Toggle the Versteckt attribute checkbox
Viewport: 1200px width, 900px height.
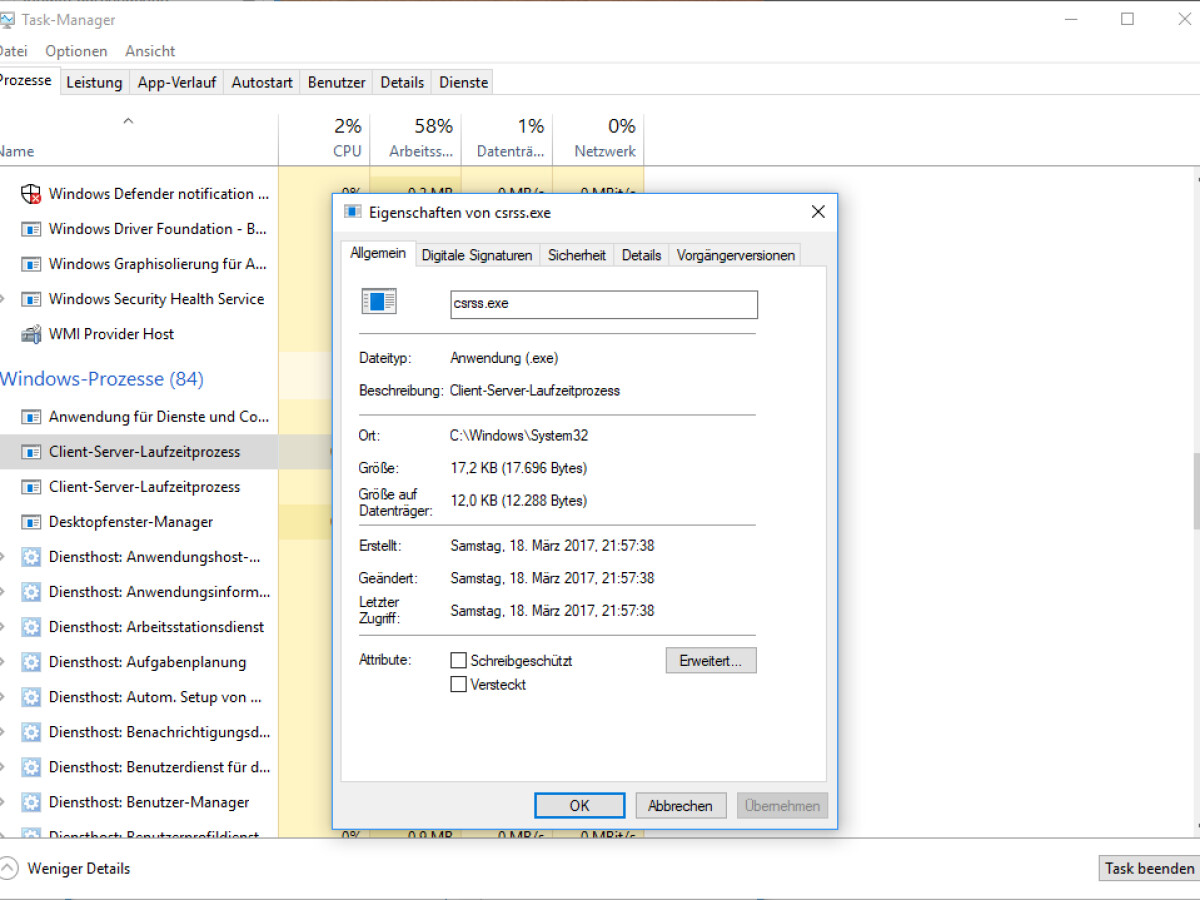click(459, 685)
